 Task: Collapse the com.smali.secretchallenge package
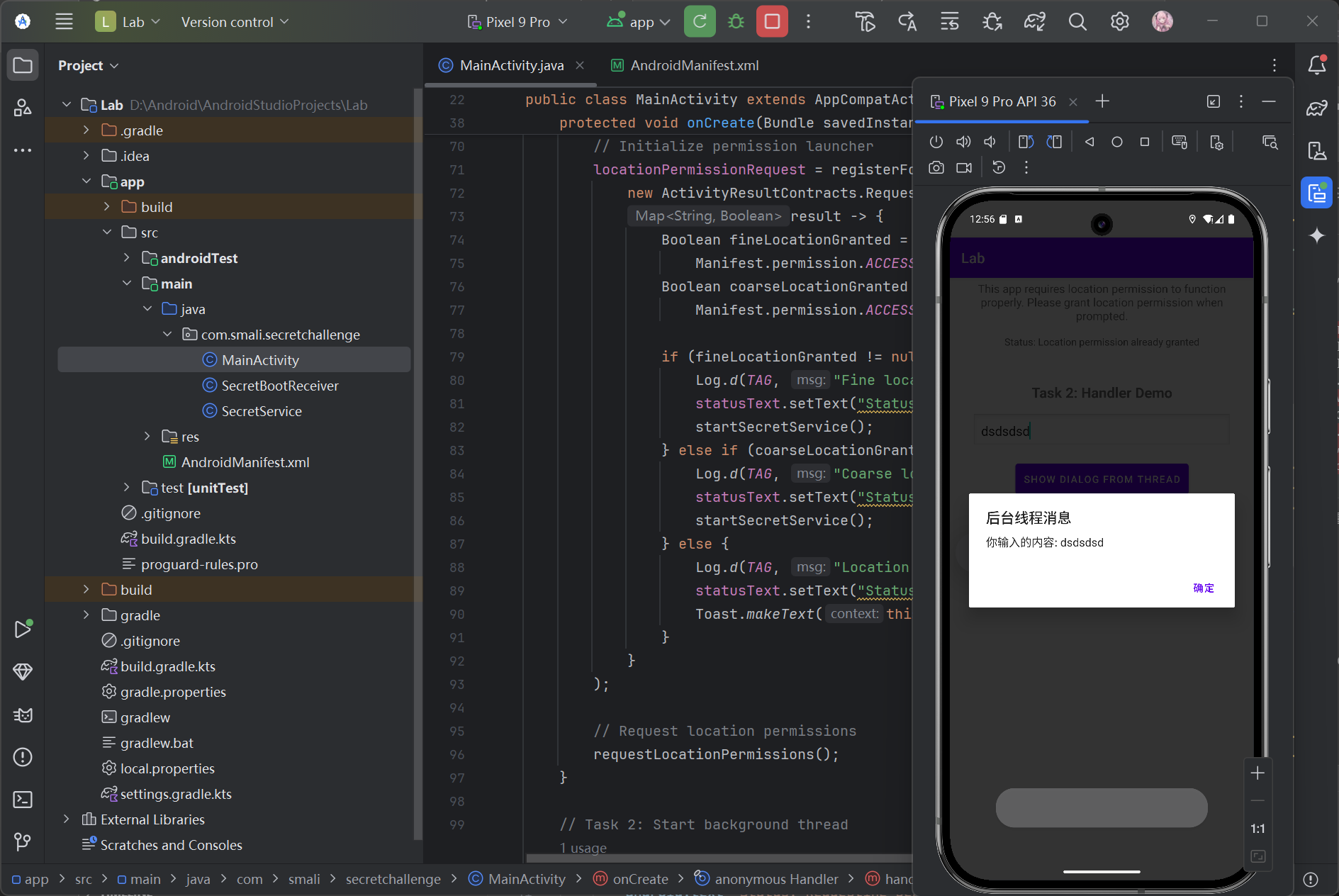coord(167,335)
